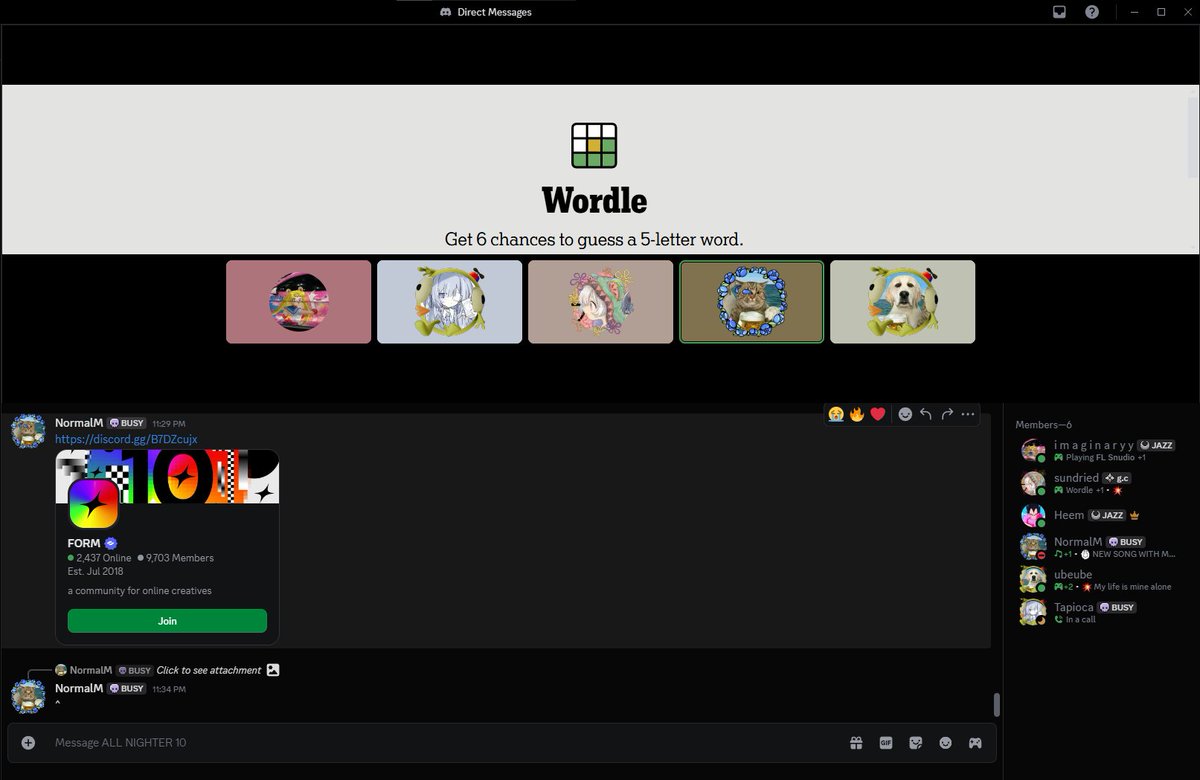Click Tapioca's avatar in members list
Viewport: 1200px width, 780px height.
pos(1033,612)
